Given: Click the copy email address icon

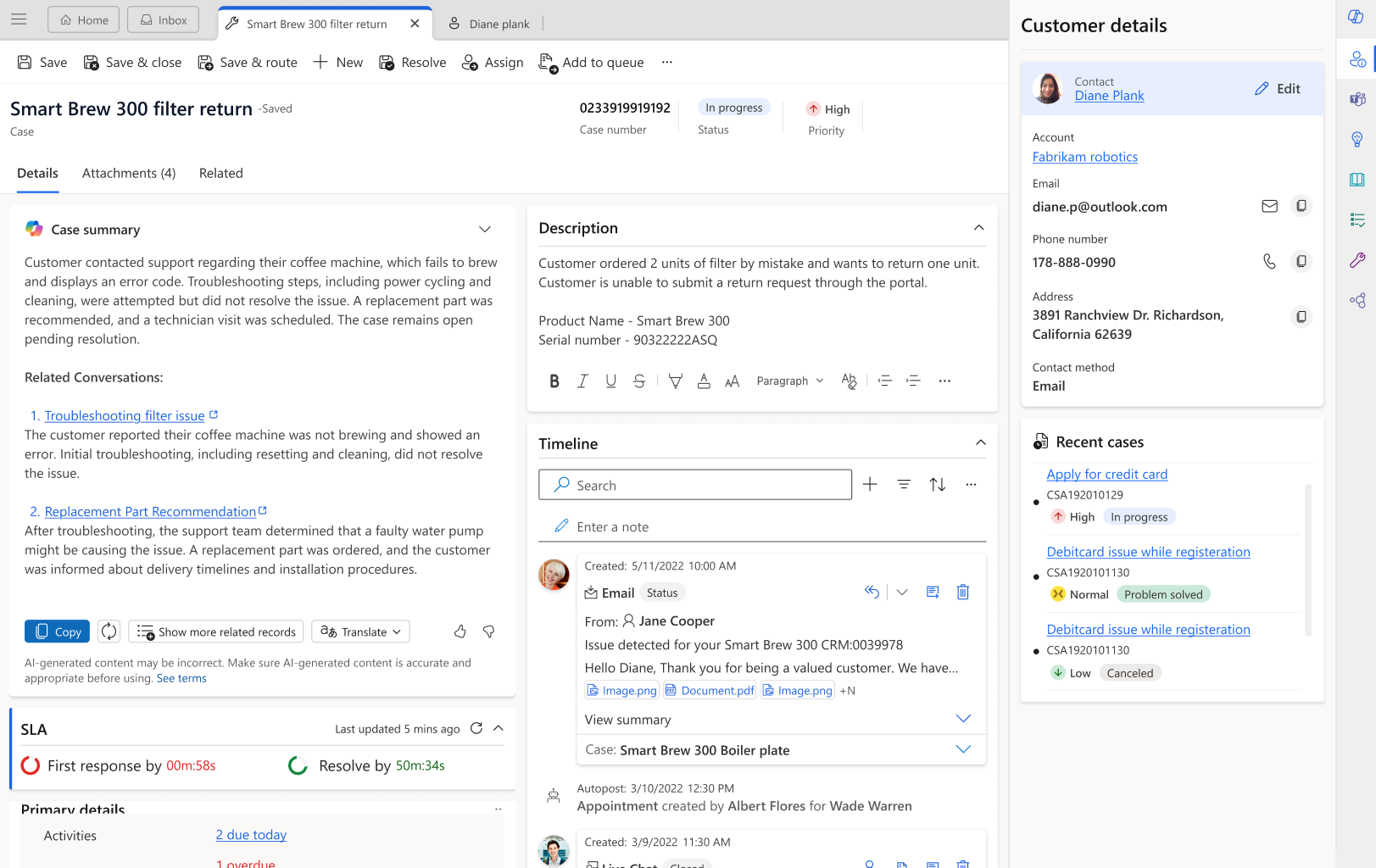Looking at the screenshot, I should pyautogui.click(x=1301, y=206).
